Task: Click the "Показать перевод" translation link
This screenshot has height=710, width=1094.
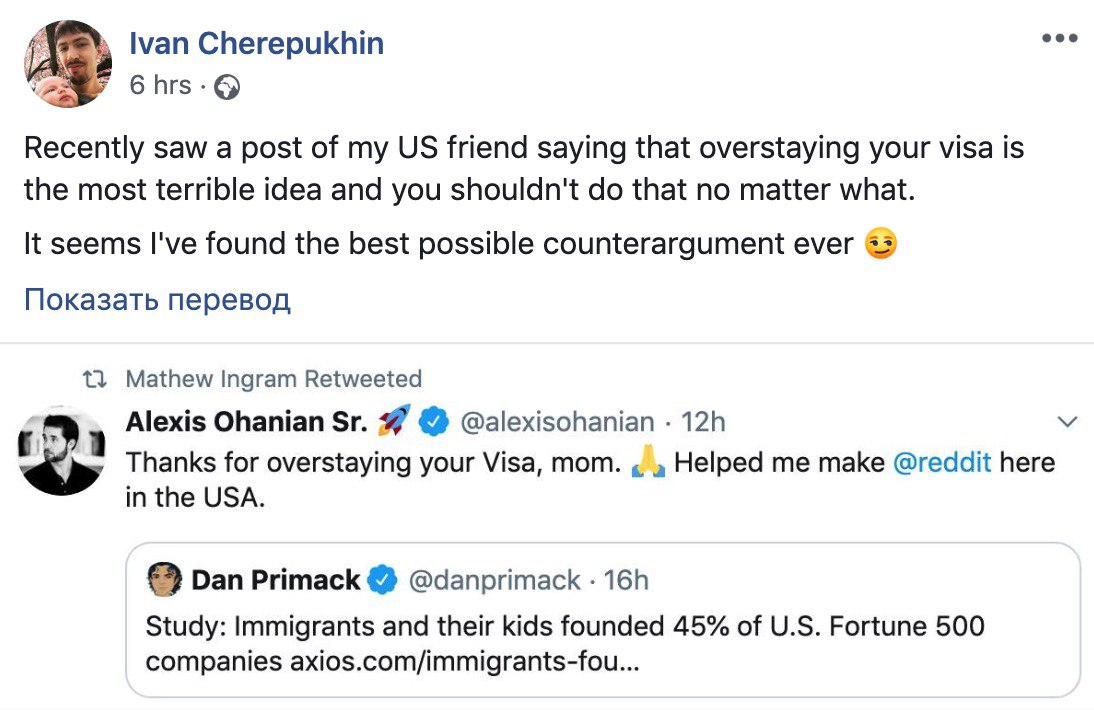Action: (157, 299)
